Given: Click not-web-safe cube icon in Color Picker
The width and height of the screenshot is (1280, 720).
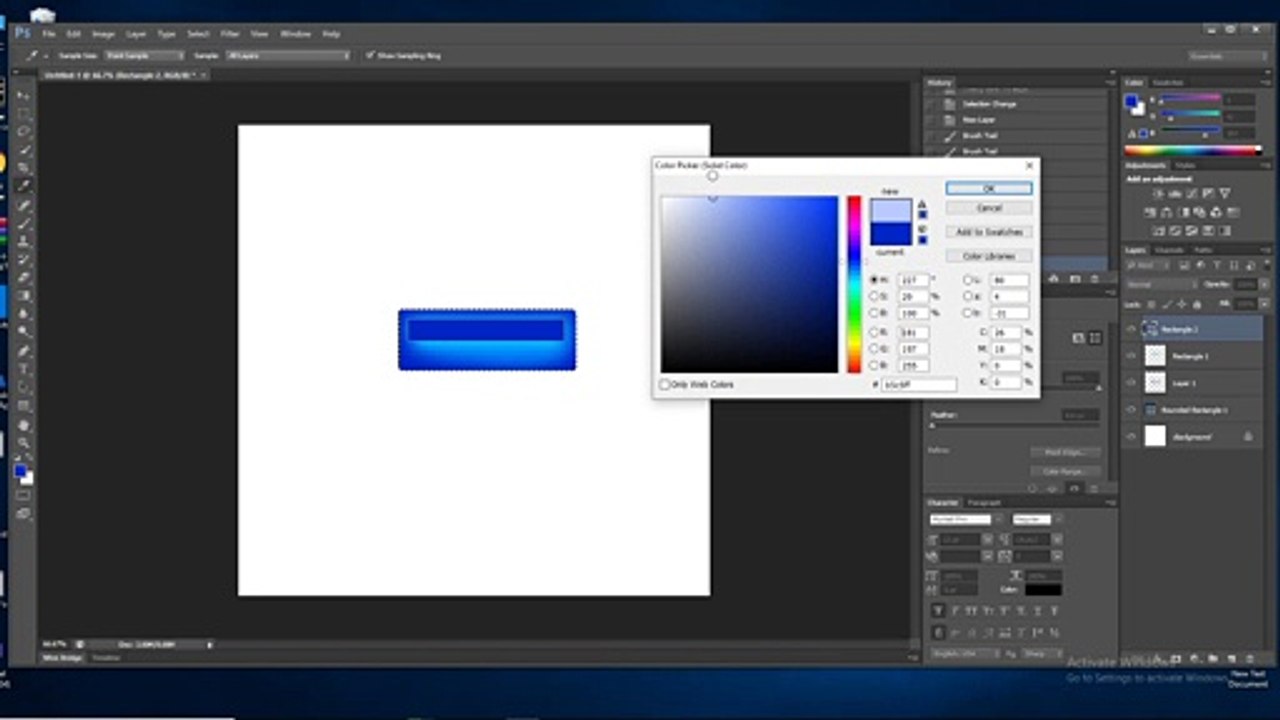Looking at the screenshot, I should 922,229.
